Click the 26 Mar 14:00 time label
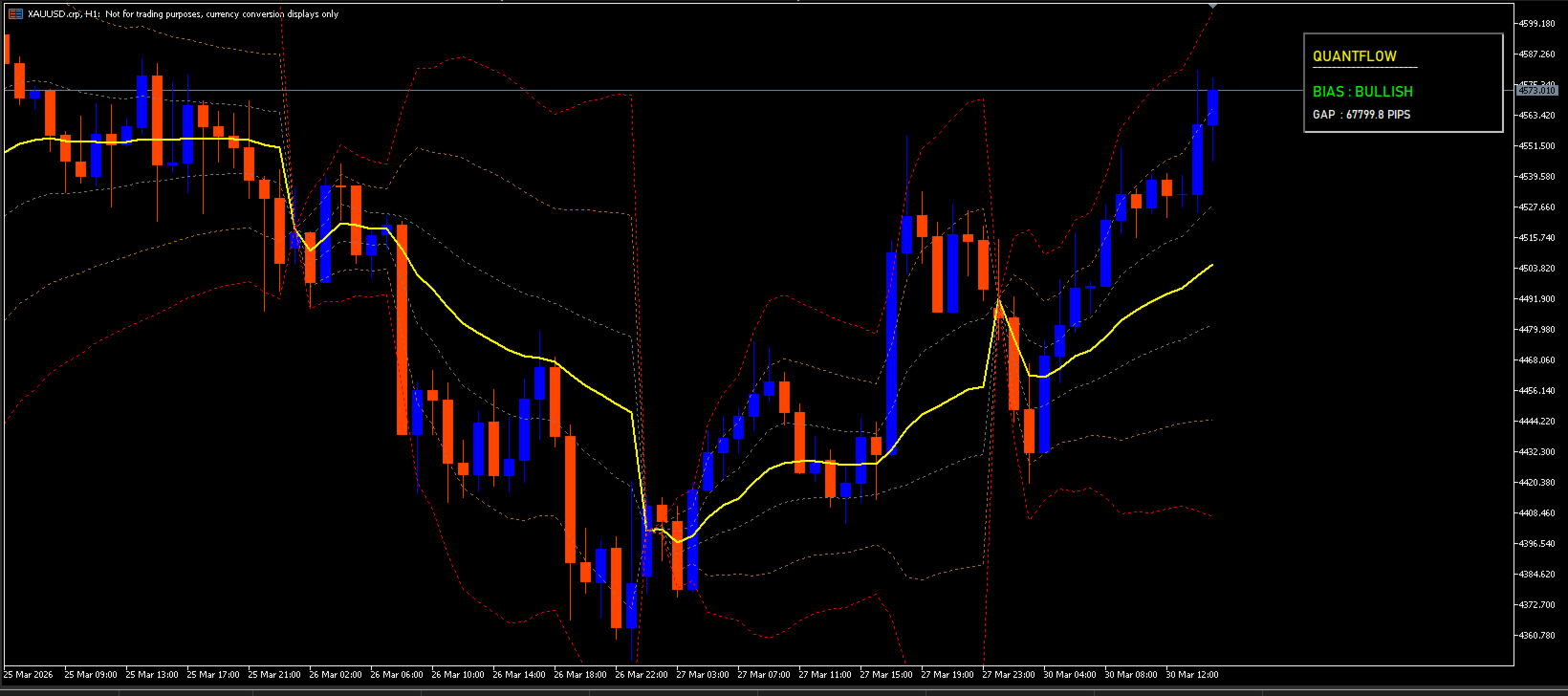This screenshot has height=696, width=1568. [519, 675]
